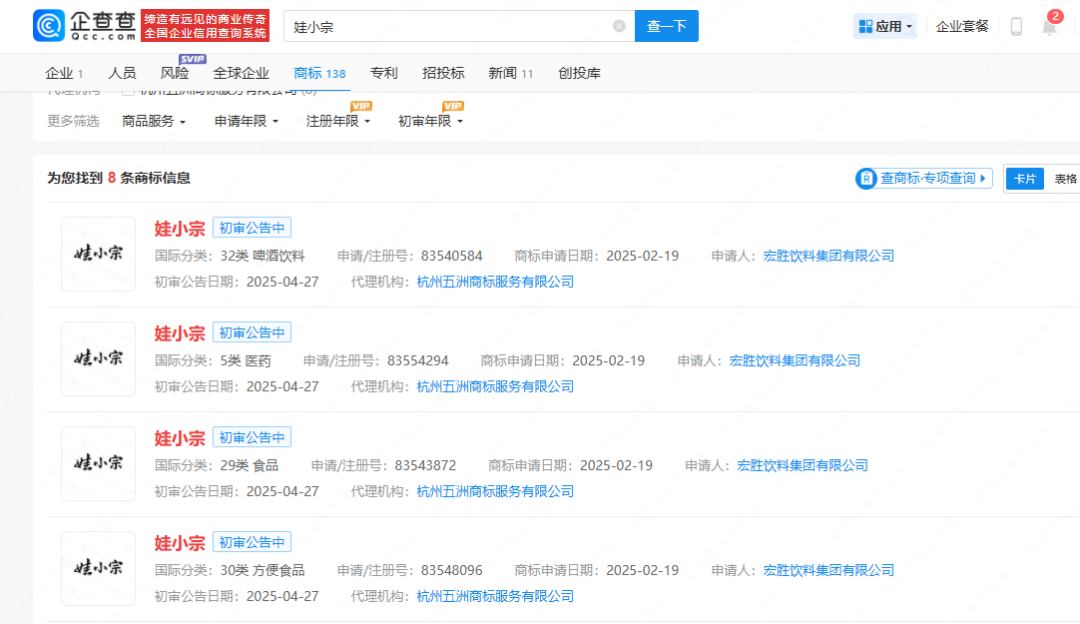Click the mobile phone app icon
The width and height of the screenshot is (1080, 624).
(x=1016, y=27)
